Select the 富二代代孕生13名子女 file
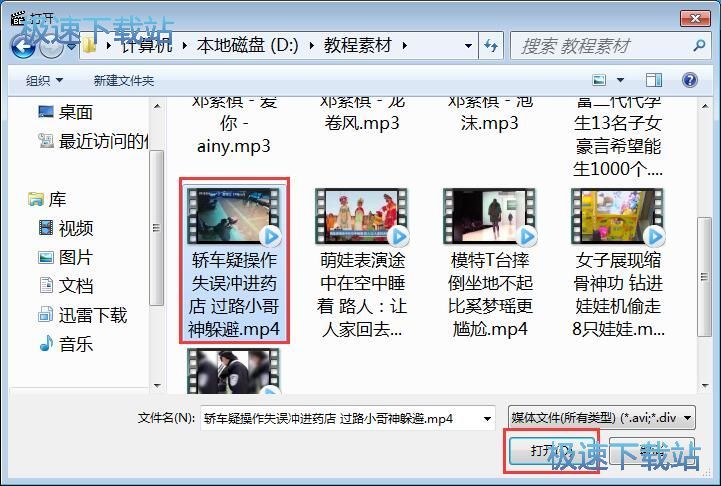The image size is (721, 486). click(x=618, y=137)
